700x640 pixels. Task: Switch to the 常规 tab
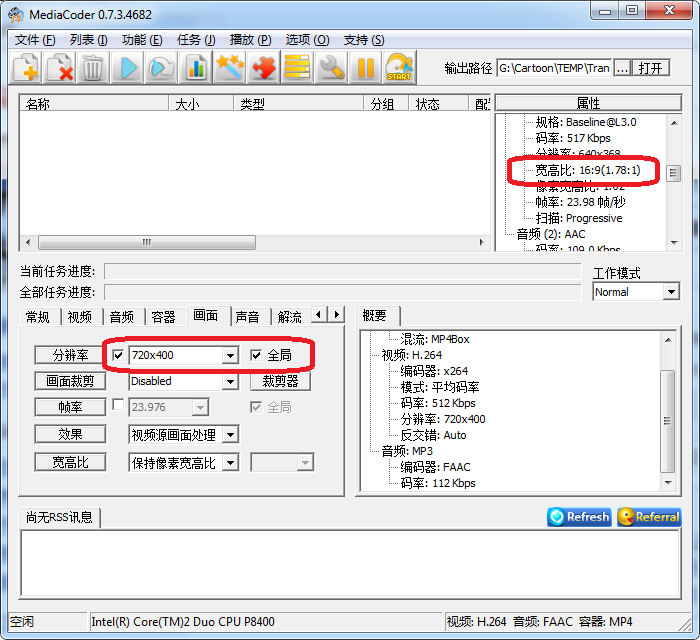[x=38, y=317]
